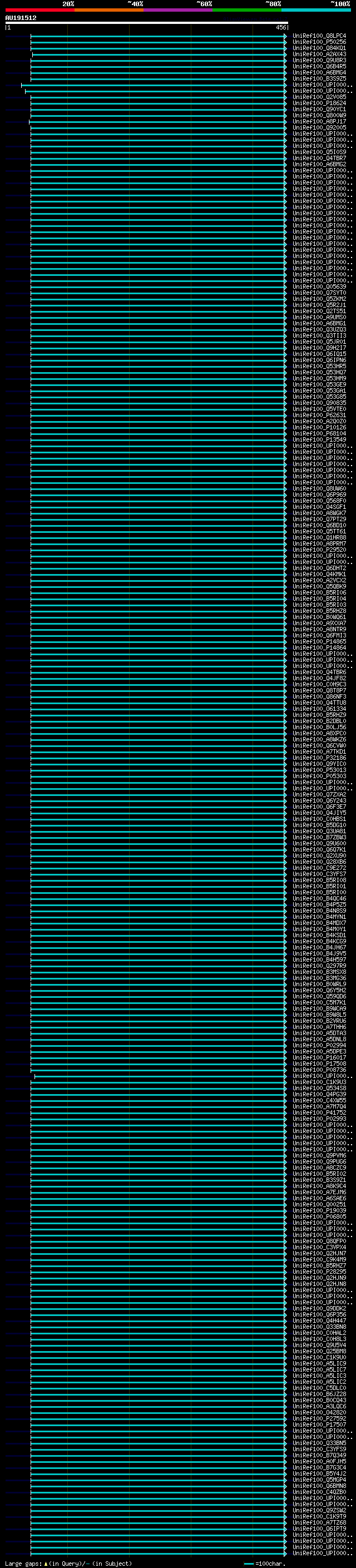Select the UniRef100_Q53G85 label
Screen dimensions: 356x1568
pos(319,397)
